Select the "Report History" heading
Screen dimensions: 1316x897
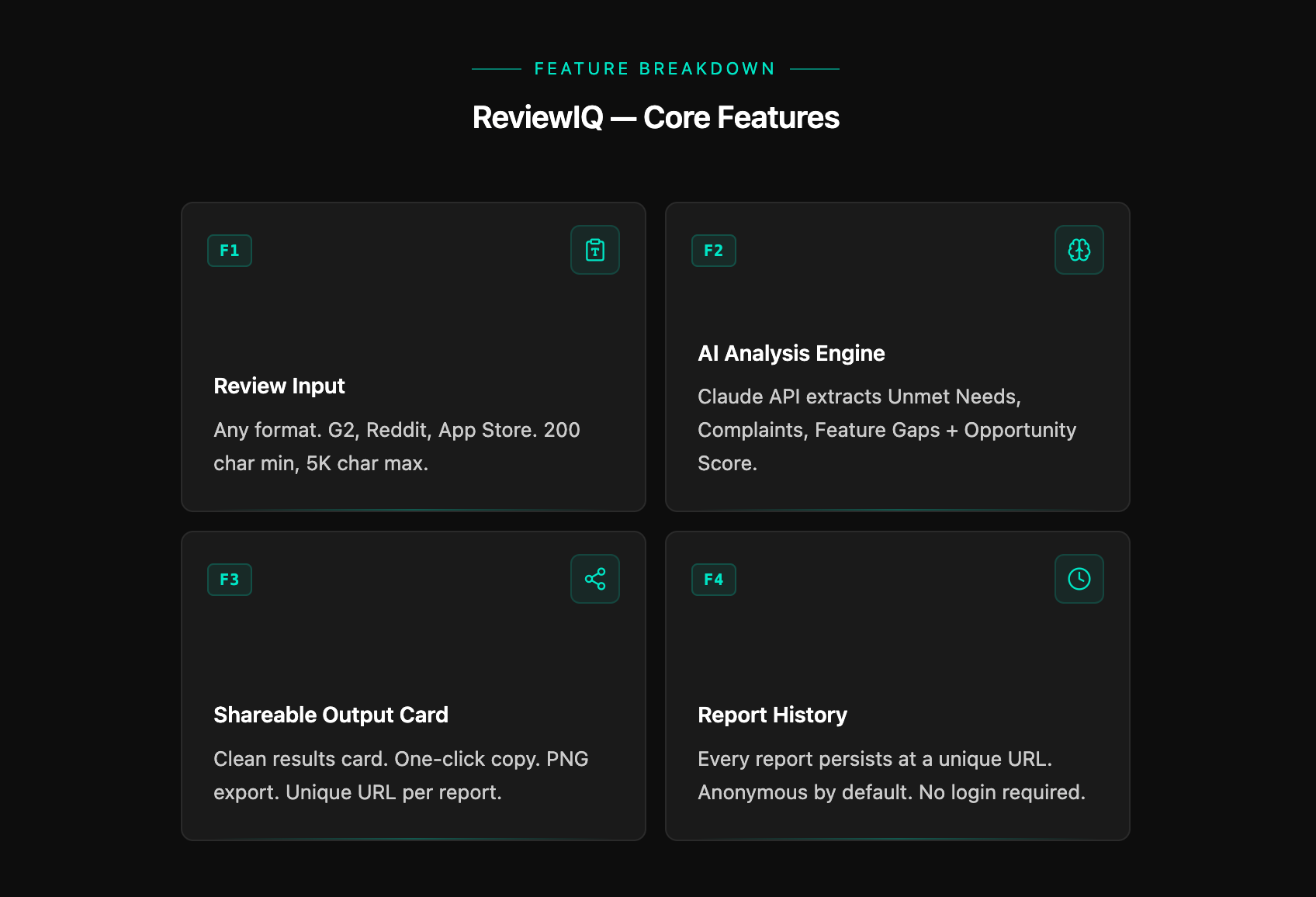coord(773,715)
